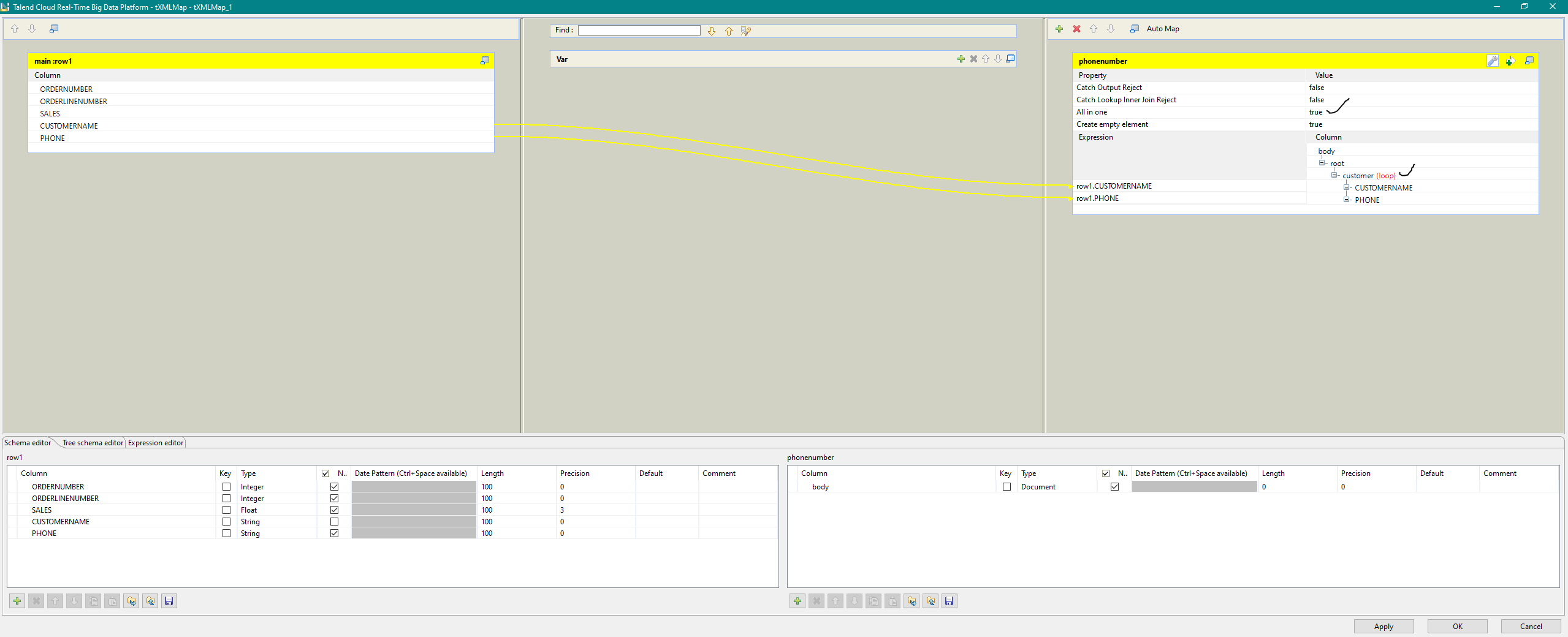1568x637 pixels.
Task: Click the find next down arrow
Action: tap(712, 31)
